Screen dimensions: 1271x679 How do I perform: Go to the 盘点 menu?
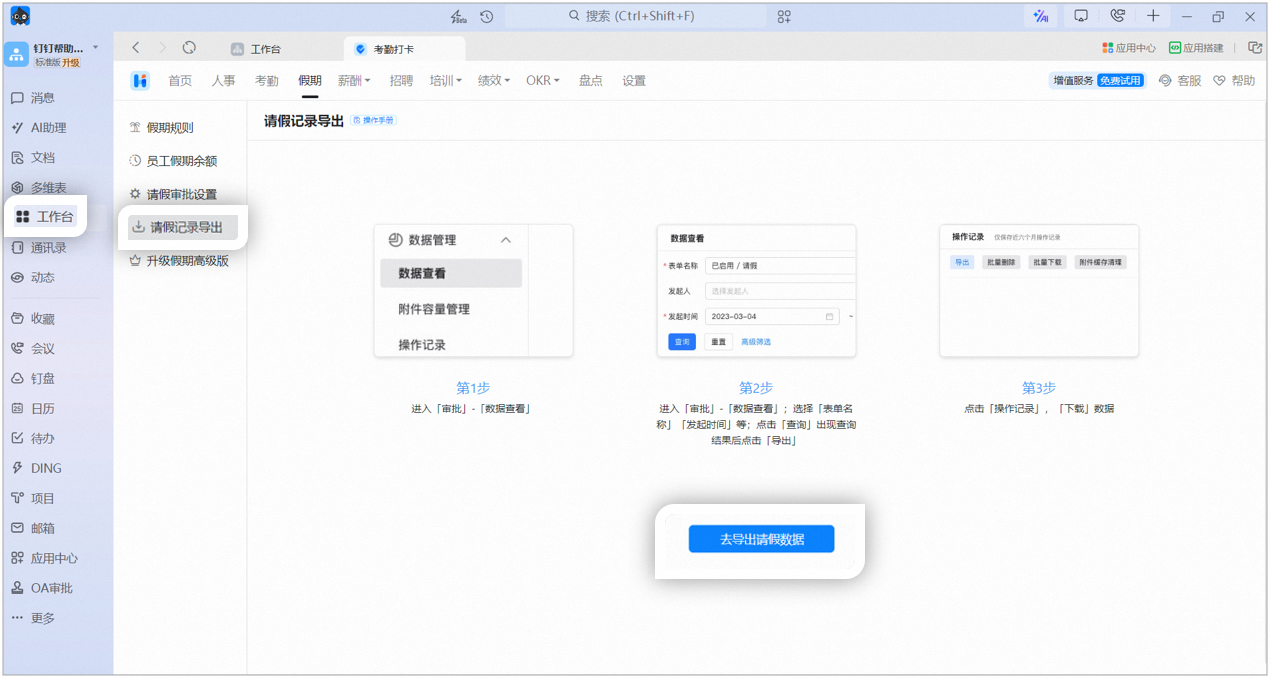coord(591,81)
